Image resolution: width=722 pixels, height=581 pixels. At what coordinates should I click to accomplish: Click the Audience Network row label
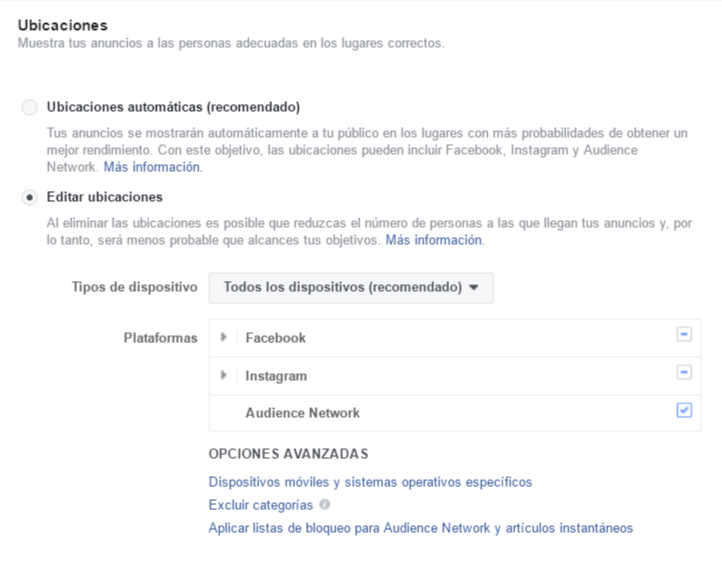[302, 413]
